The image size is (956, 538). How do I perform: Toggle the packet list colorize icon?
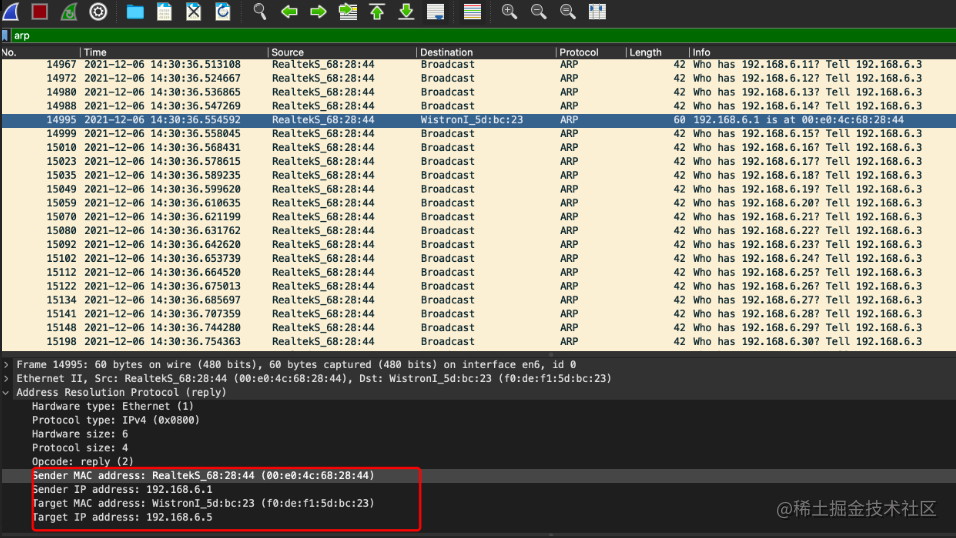tap(472, 11)
